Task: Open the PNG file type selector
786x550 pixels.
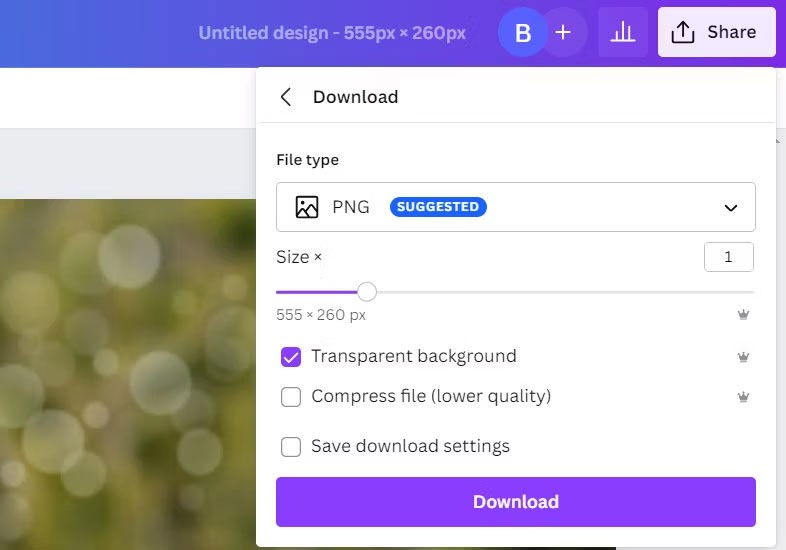Action: click(x=515, y=207)
